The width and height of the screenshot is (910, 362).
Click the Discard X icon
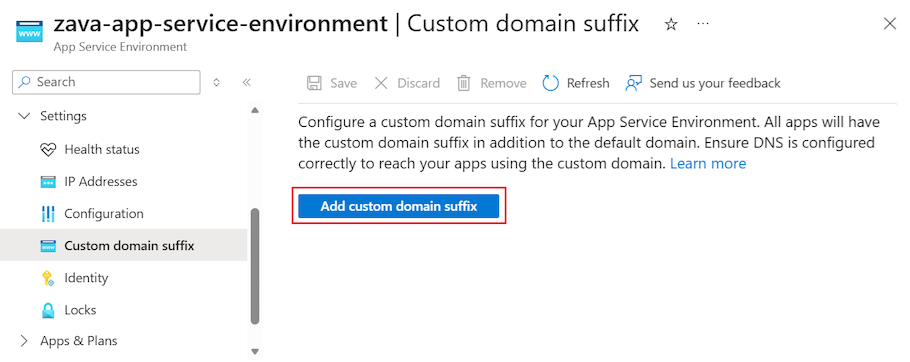click(x=381, y=83)
